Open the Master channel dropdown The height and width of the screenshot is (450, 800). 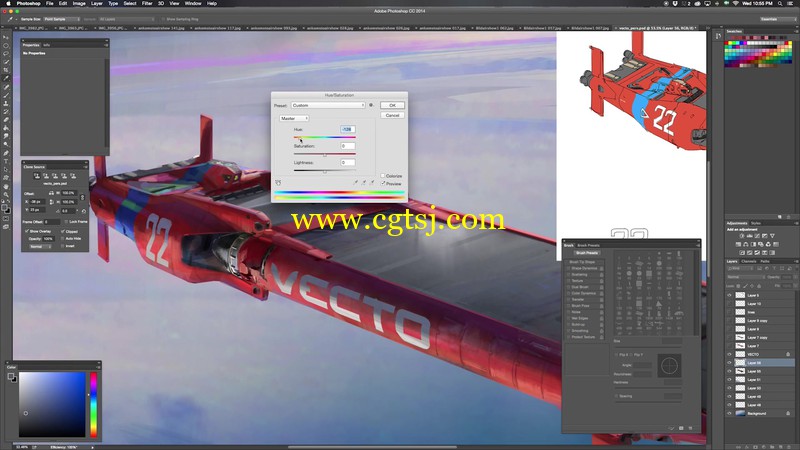(x=294, y=118)
